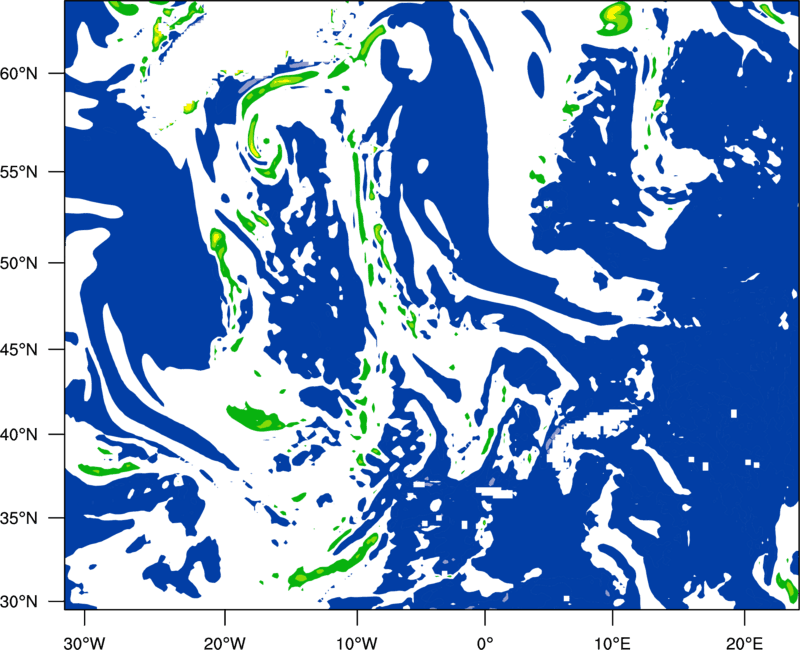This screenshot has height=650, width=800.
Task: Click the 30°N latitude label
Action: (19, 602)
